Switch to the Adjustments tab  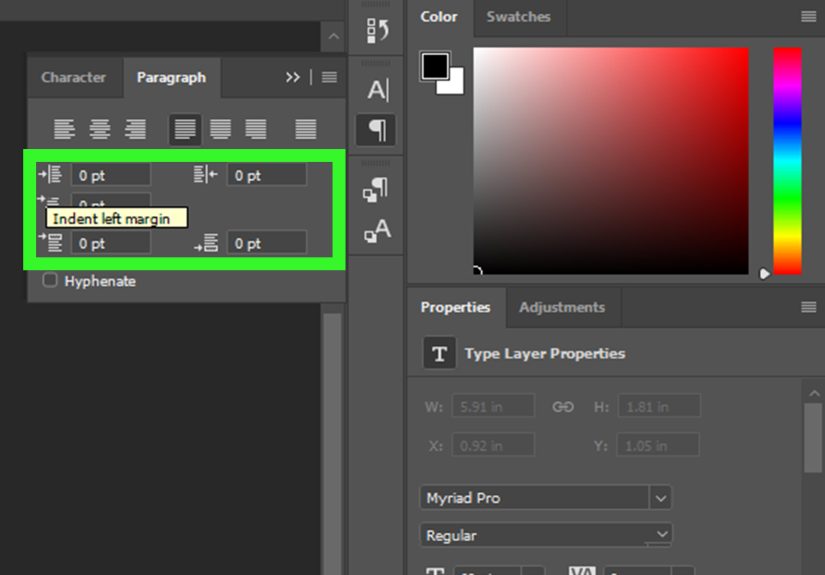(x=562, y=307)
